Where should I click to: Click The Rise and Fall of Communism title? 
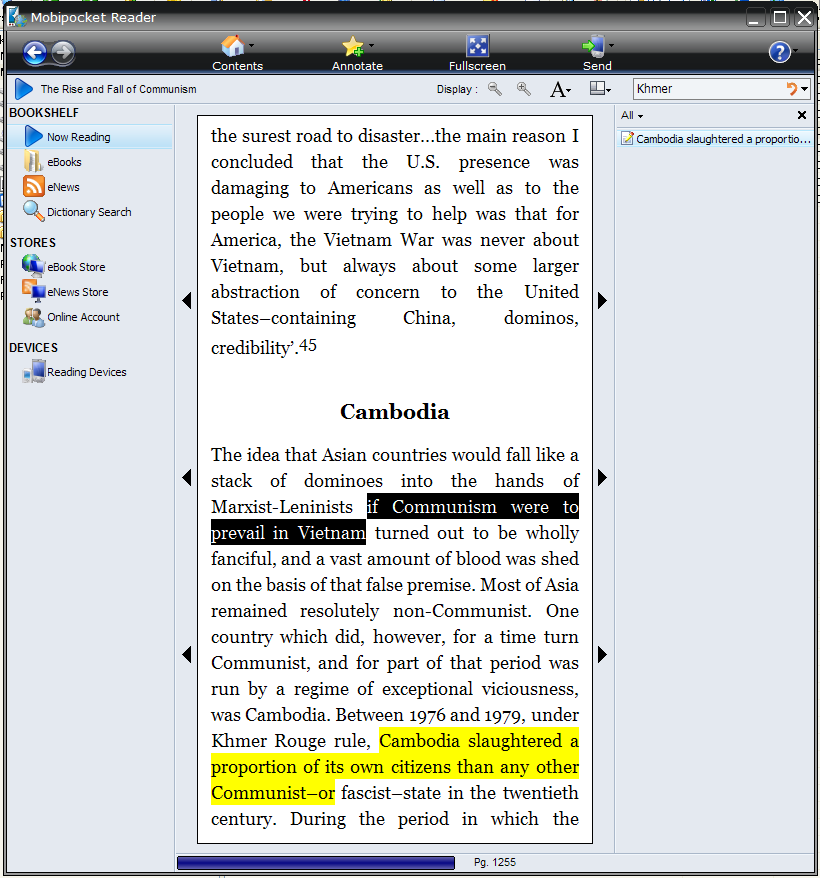click(119, 90)
